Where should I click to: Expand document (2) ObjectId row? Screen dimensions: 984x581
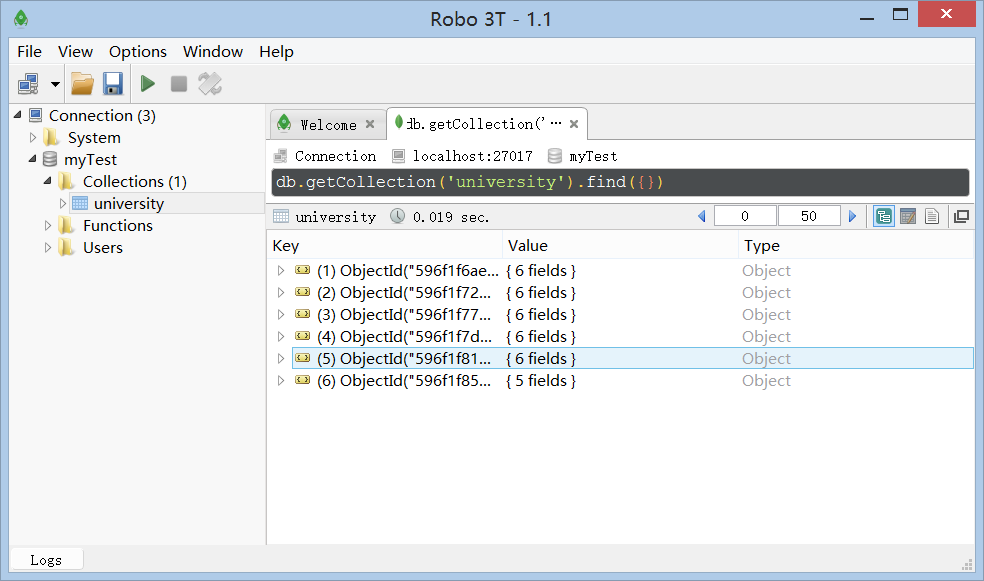[x=281, y=292]
